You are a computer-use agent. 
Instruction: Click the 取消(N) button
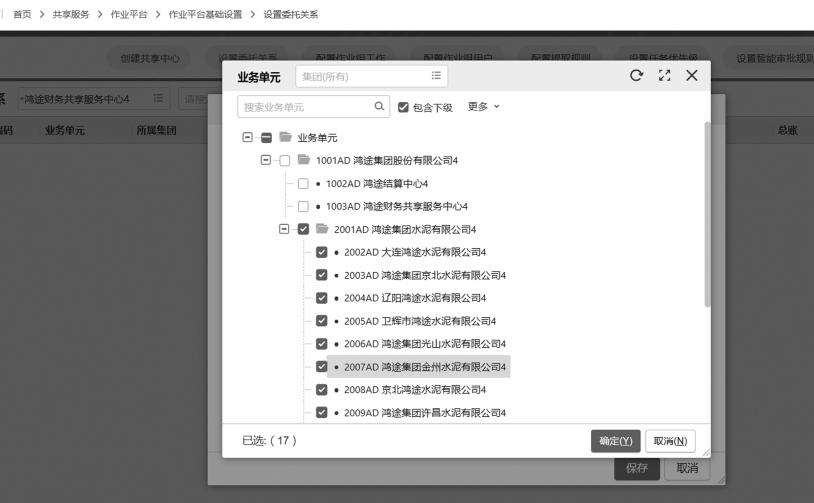click(670, 441)
